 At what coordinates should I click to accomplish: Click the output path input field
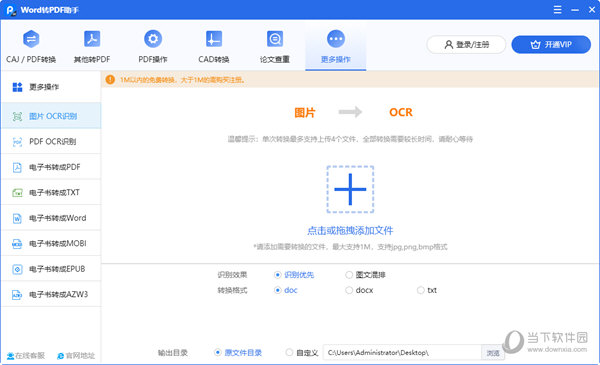pyautogui.click(x=402, y=353)
